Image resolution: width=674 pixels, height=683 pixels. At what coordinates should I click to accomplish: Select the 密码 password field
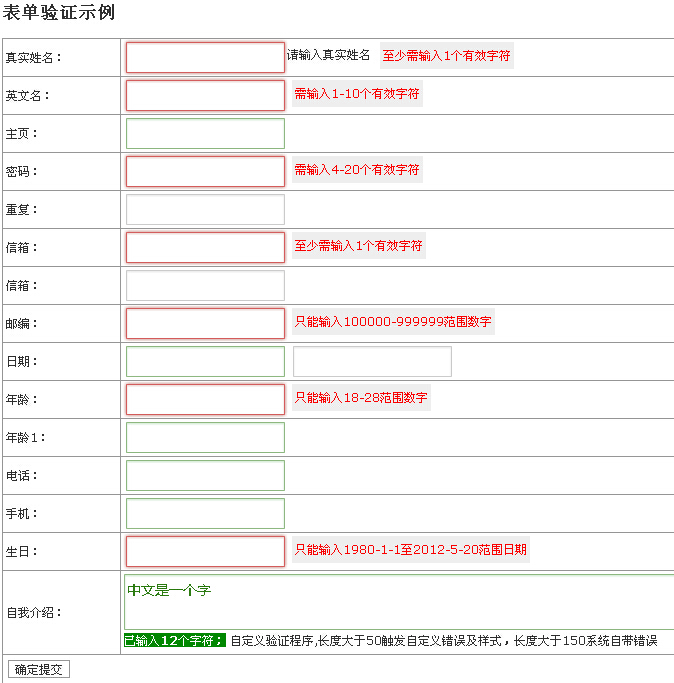point(205,171)
